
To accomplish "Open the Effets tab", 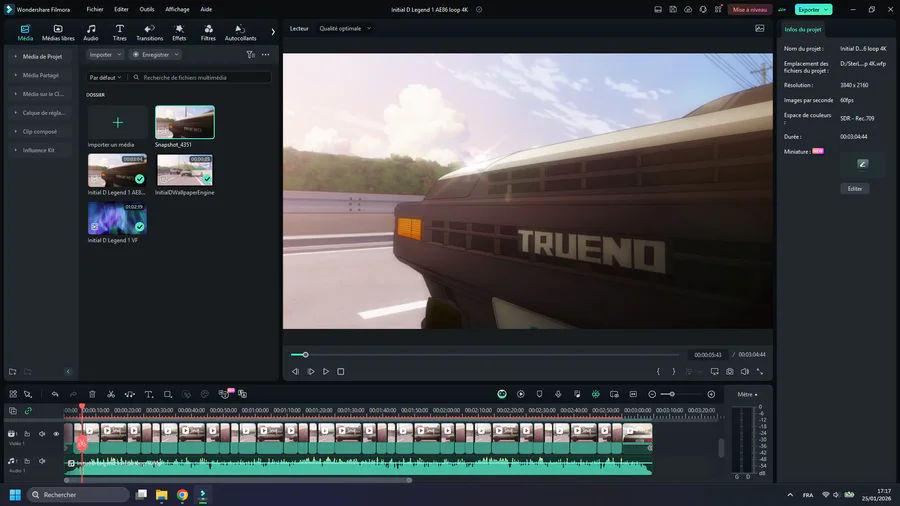I will click(179, 32).
